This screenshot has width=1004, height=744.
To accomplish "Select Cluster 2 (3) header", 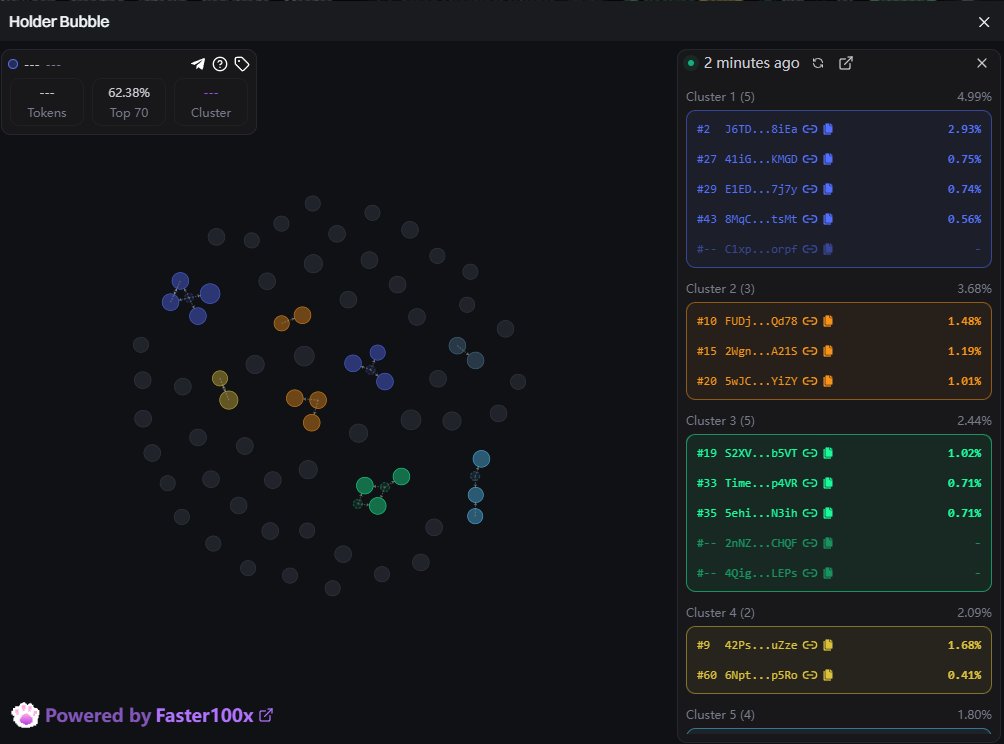I will (720, 289).
